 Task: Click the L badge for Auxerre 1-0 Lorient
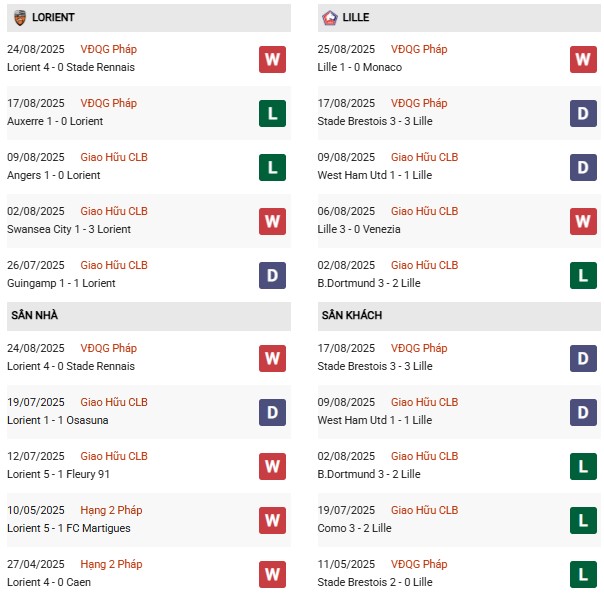[x=272, y=113]
